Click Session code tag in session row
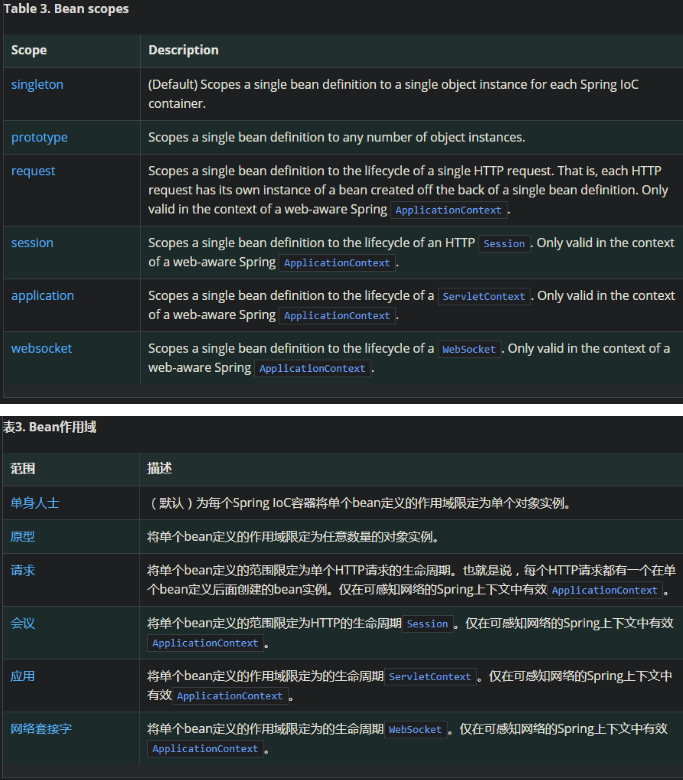683x780 pixels. (504, 244)
